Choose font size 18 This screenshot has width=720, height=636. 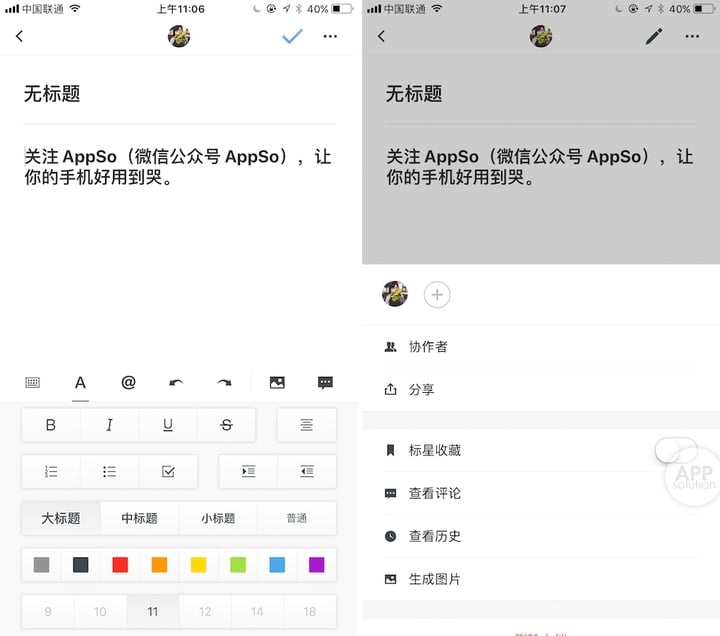(x=310, y=612)
